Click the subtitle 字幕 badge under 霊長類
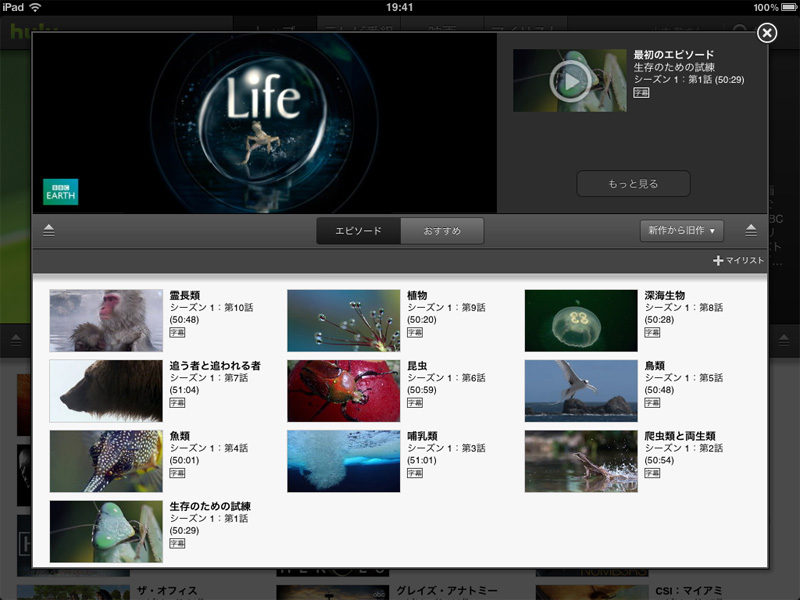 tap(177, 333)
